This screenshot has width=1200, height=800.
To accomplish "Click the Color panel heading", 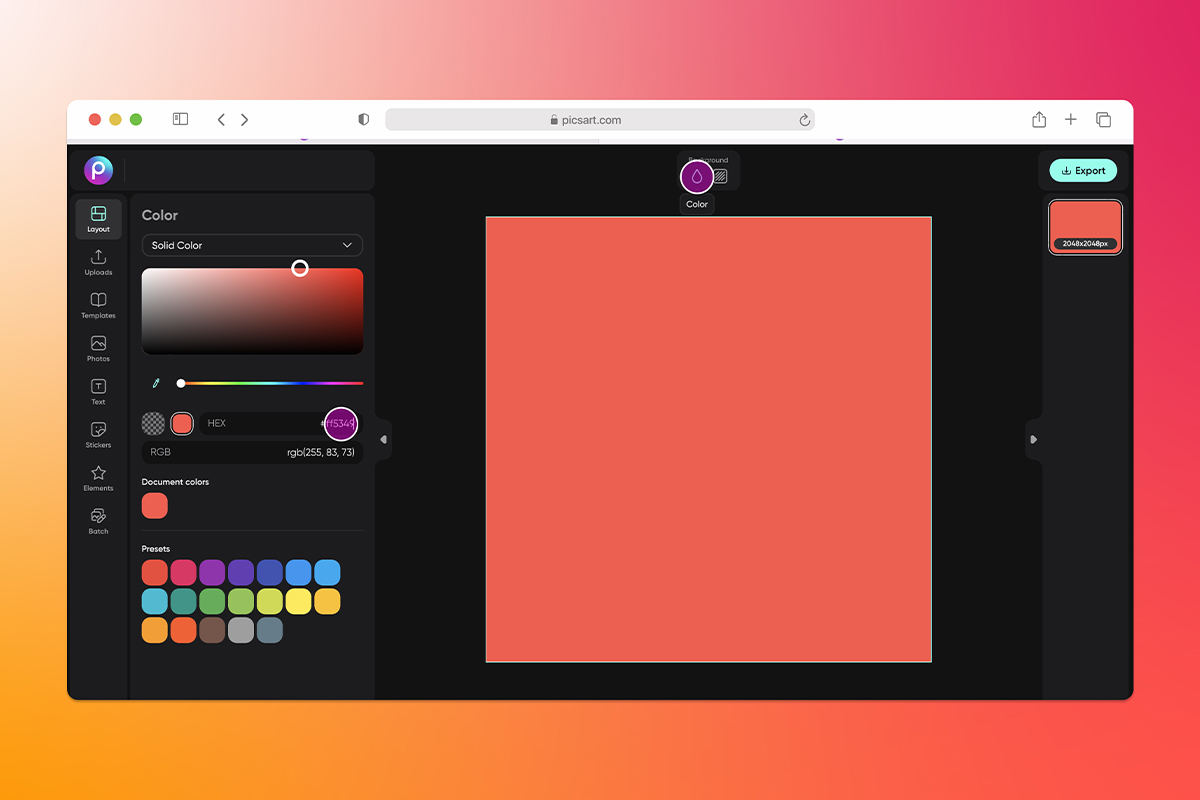I will click(x=158, y=215).
